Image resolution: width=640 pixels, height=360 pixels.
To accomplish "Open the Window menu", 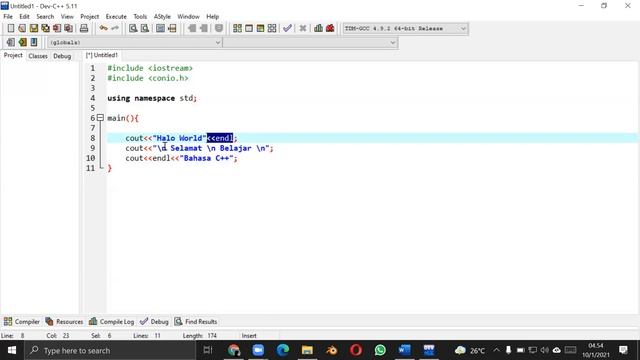I will click(189, 17).
